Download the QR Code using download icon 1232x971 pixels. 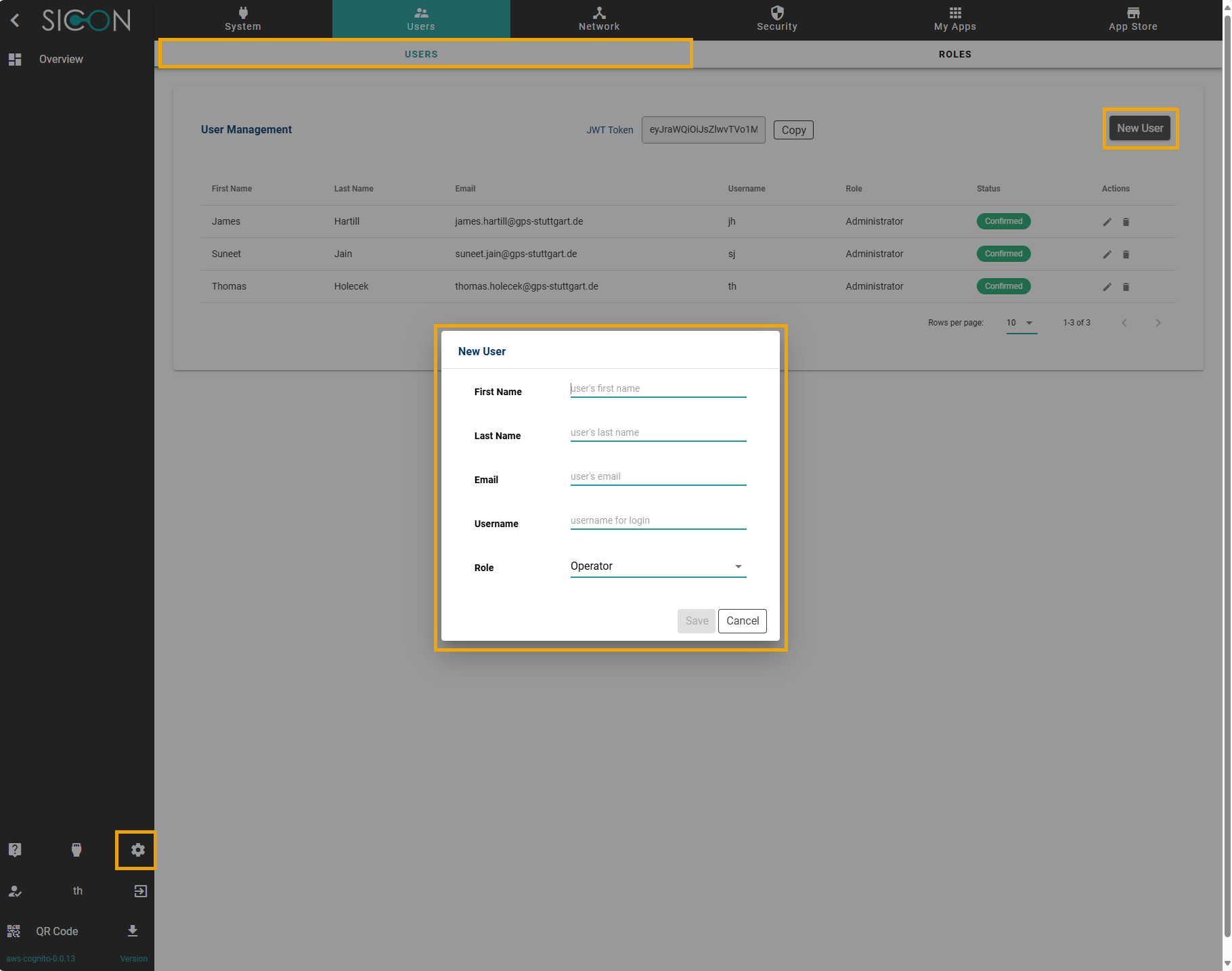pos(133,931)
